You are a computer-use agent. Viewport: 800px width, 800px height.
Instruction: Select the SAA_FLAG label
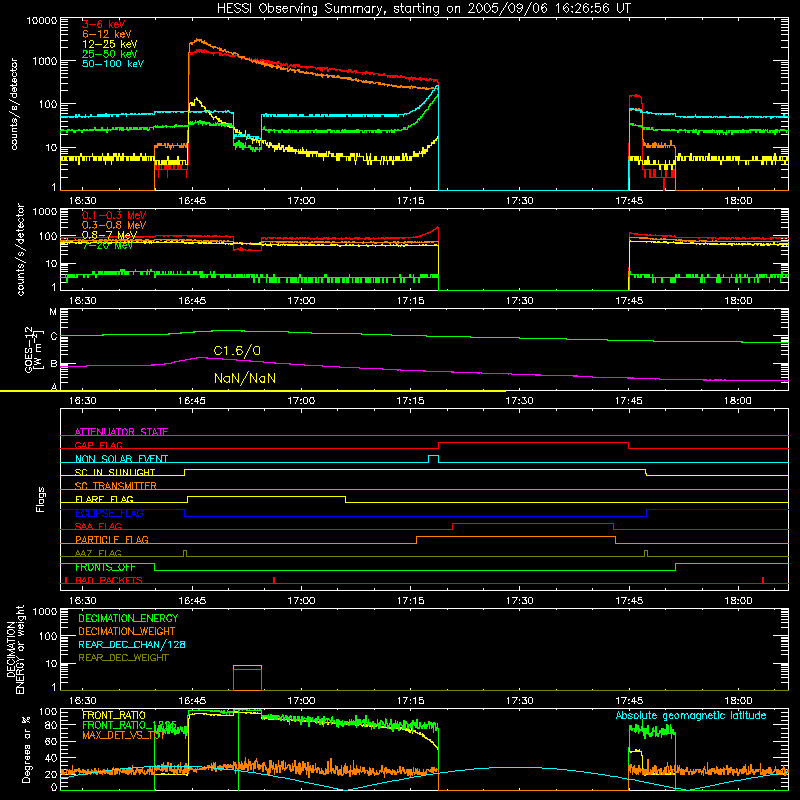point(98,526)
